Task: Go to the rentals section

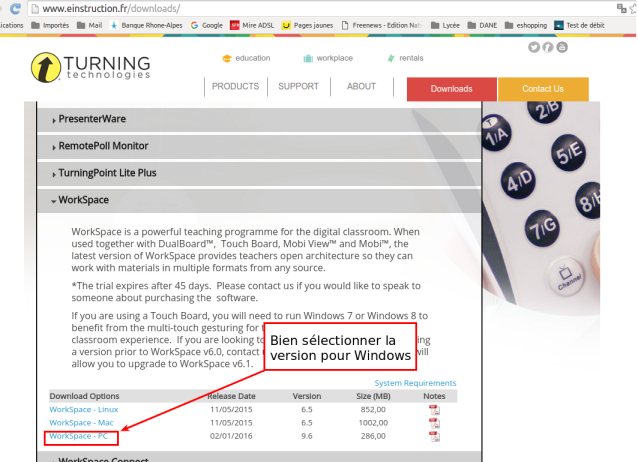Action: pos(405,58)
